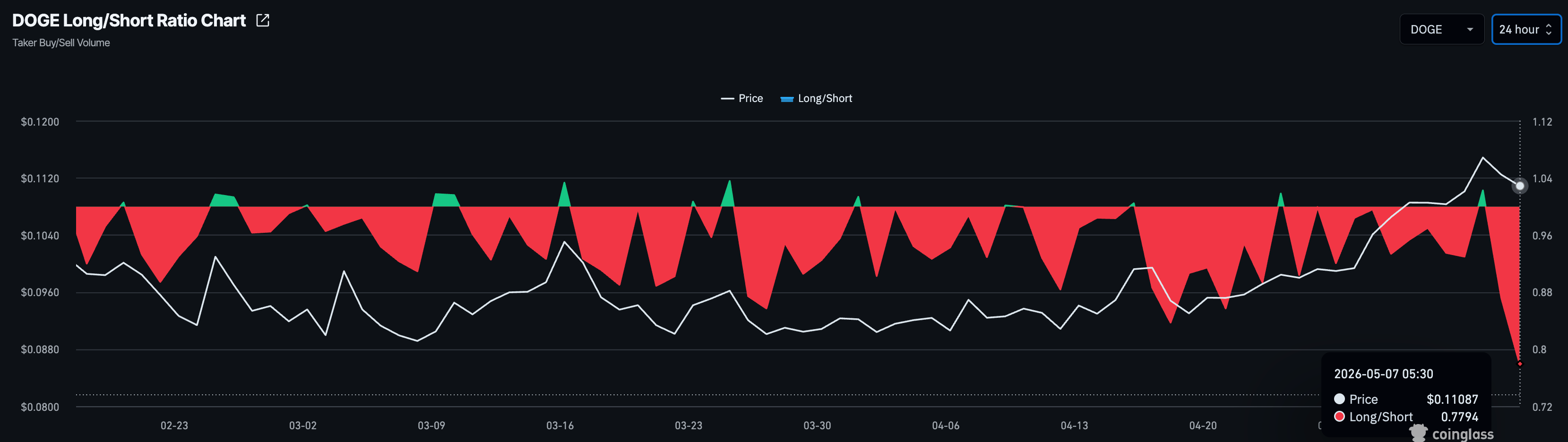Click the 04-06 date axis label

pos(945,425)
